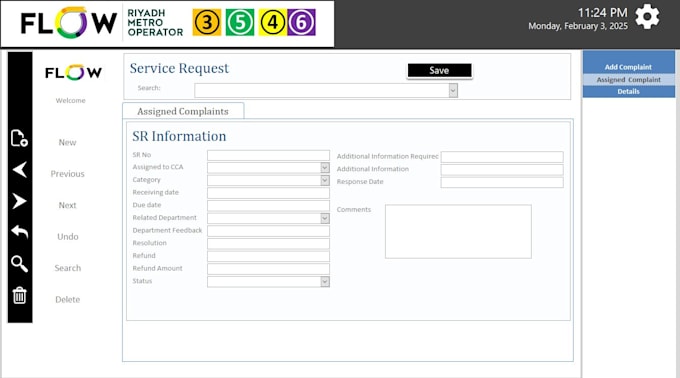
Task: Click the SR Information heading
Action: pyautogui.click(x=179, y=136)
